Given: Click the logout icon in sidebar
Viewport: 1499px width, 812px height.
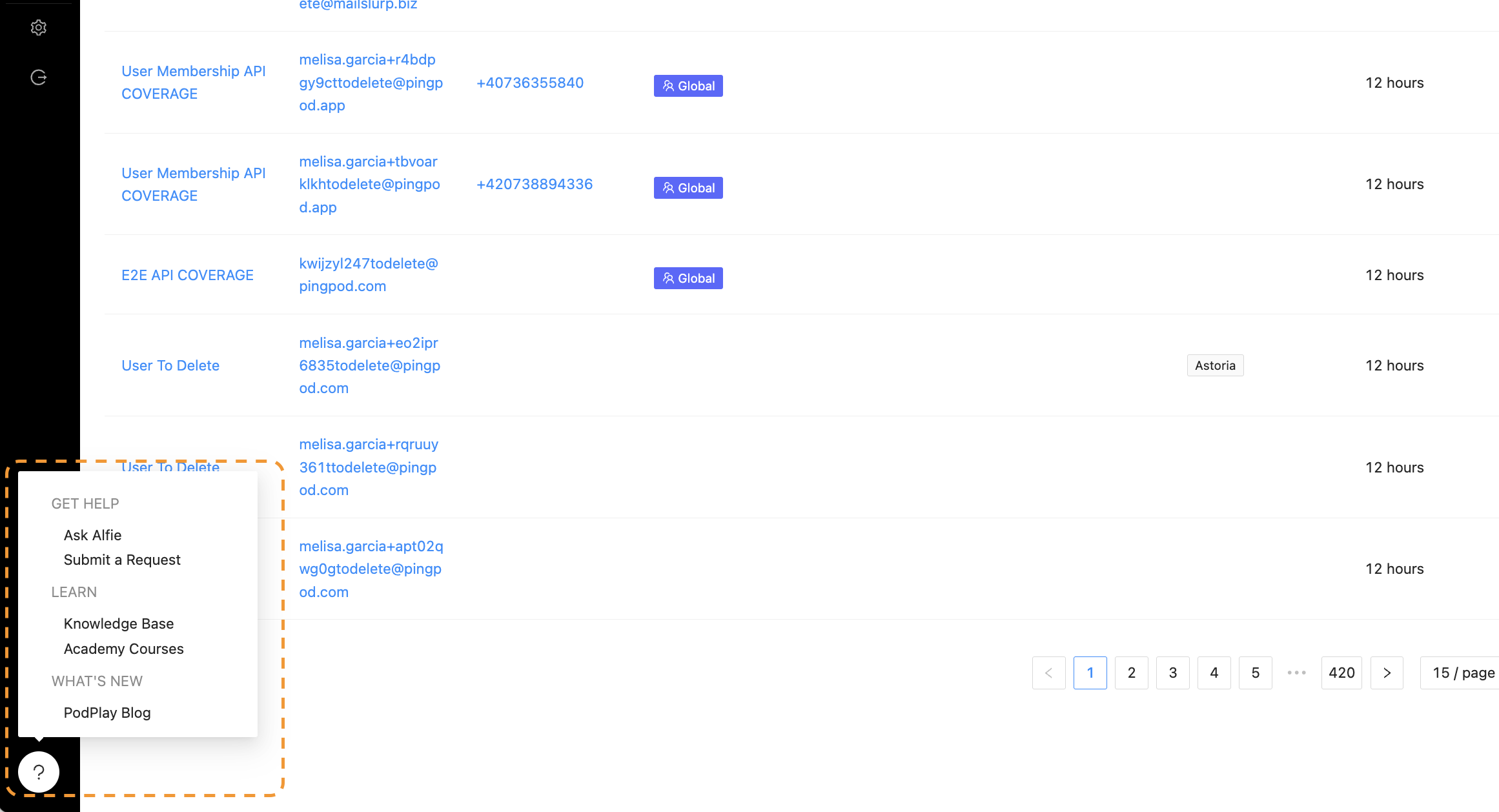Looking at the screenshot, I should tap(39, 77).
